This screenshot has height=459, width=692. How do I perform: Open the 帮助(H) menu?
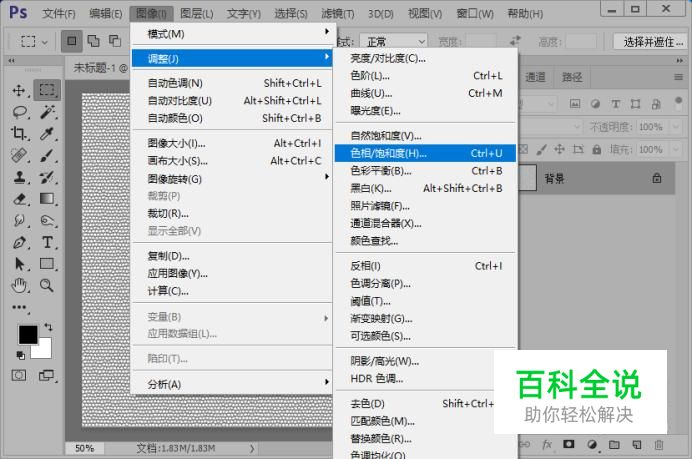[x=525, y=14]
